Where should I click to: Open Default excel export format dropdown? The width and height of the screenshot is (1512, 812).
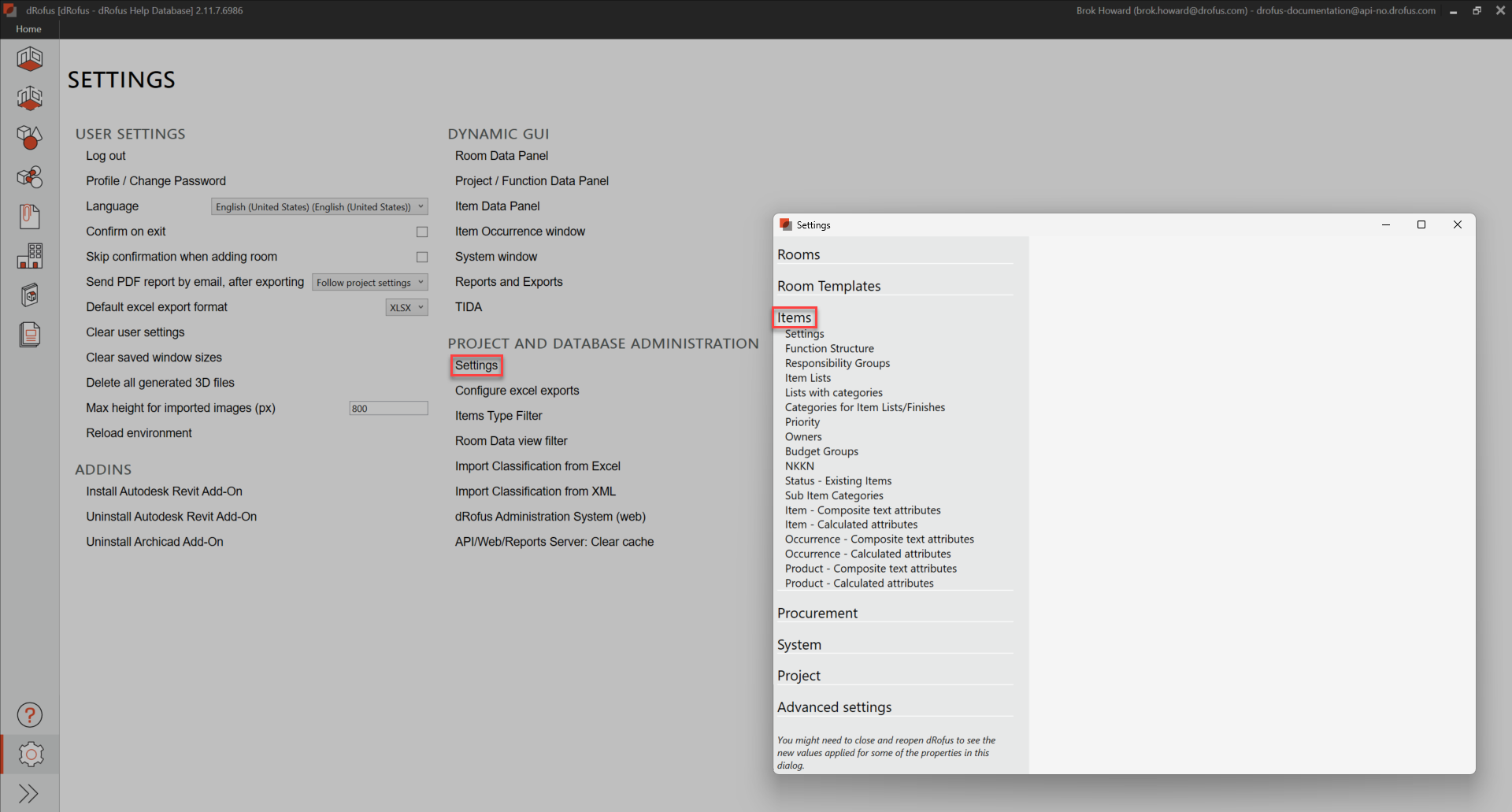[406, 307]
